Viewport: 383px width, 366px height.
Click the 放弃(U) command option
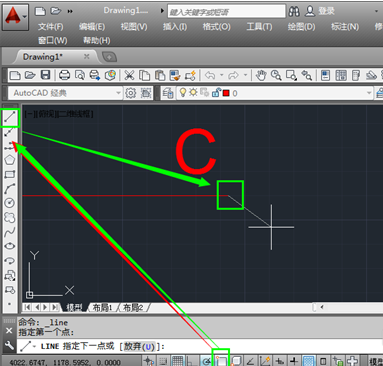[x=139, y=347]
